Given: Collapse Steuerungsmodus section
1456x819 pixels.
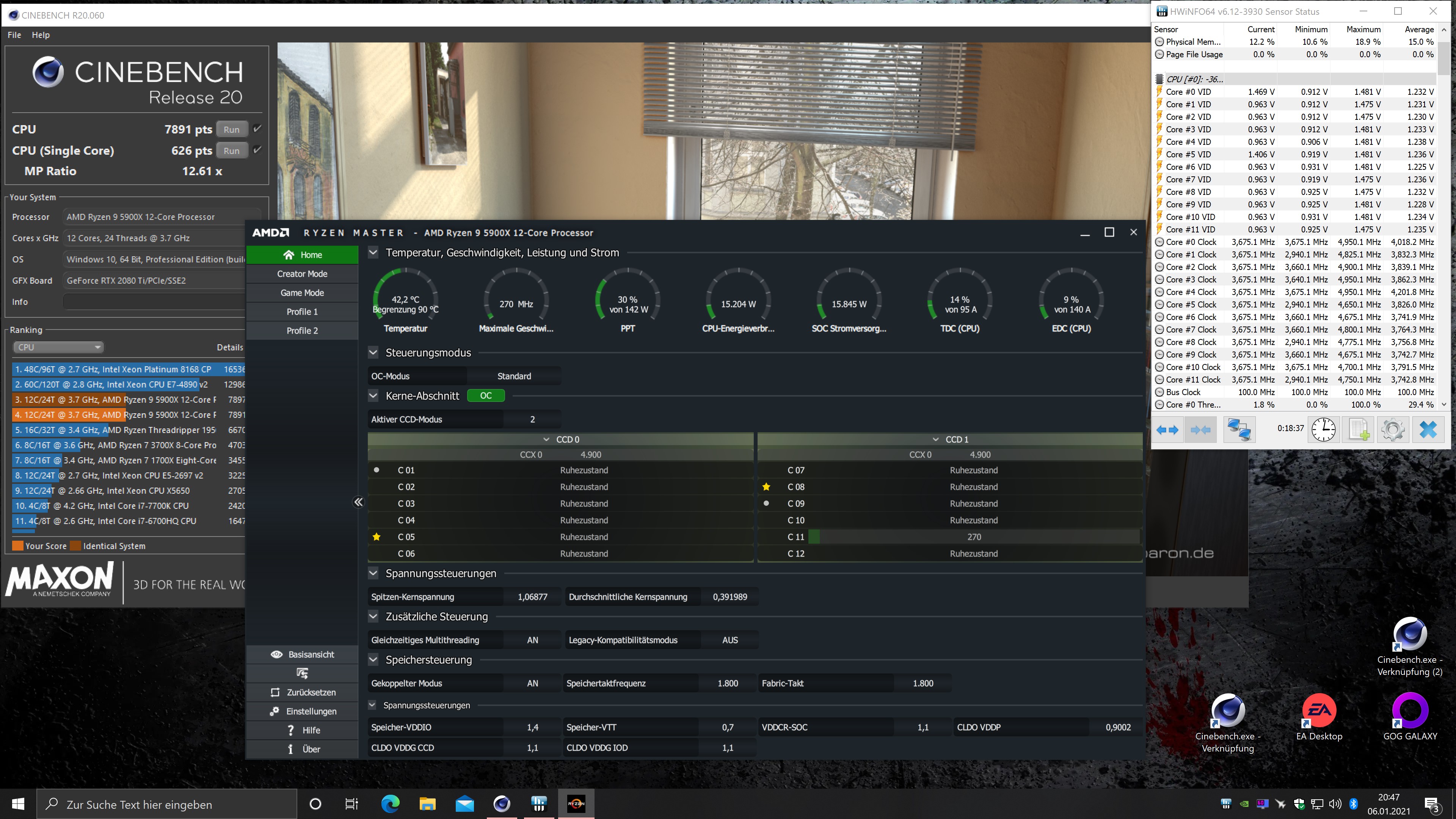Looking at the screenshot, I should click(x=373, y=353).
